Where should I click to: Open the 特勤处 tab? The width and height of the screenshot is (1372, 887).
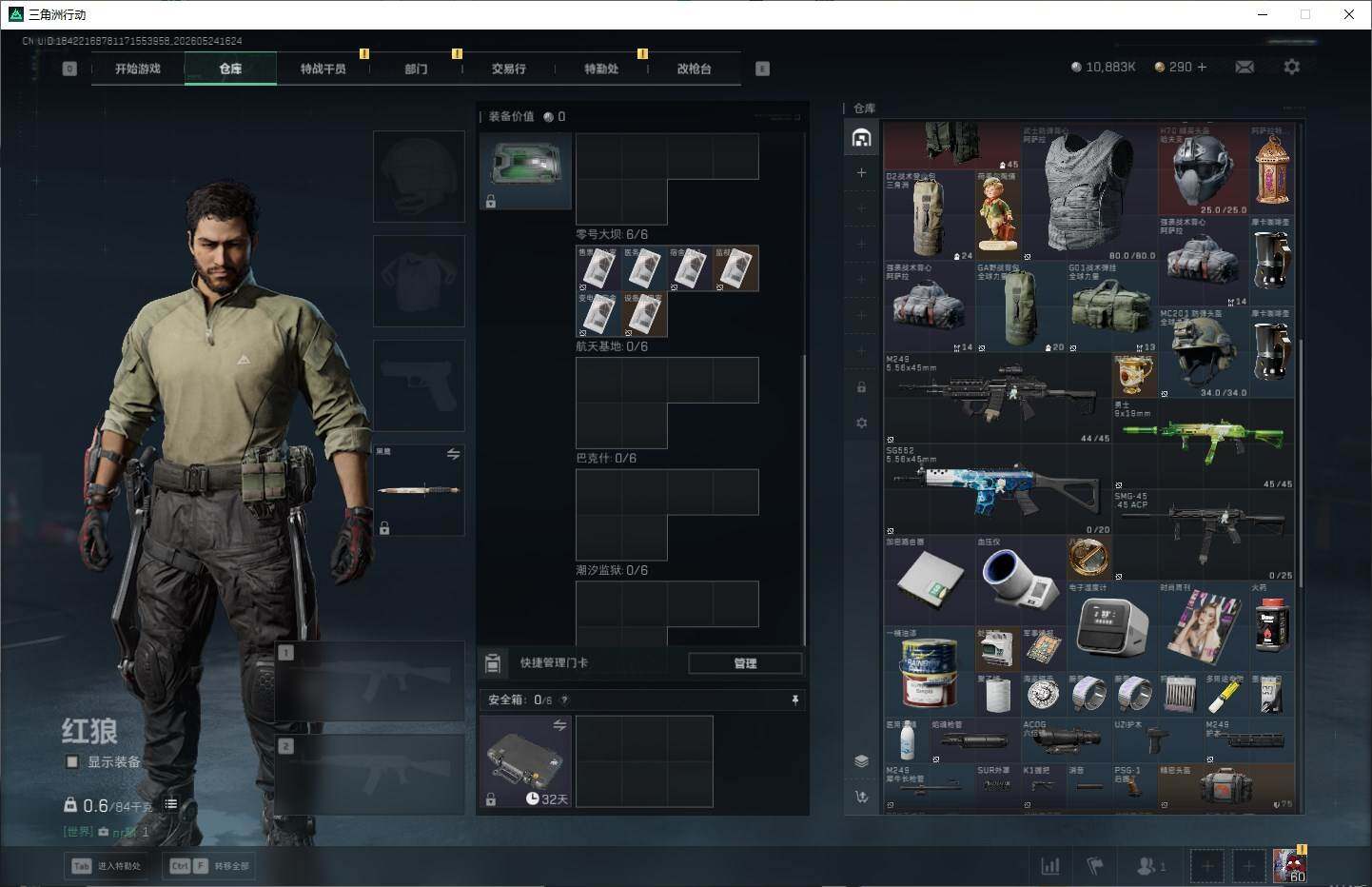[601, 69]
